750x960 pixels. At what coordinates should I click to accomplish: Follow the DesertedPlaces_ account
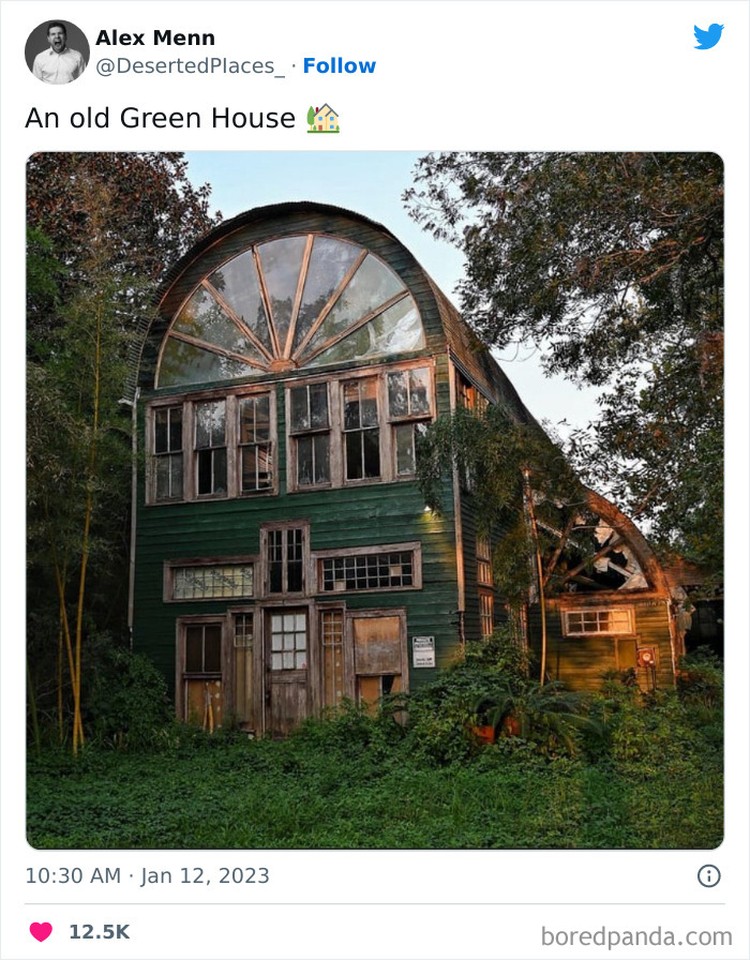pyautogui.click(x=339, y=66)
